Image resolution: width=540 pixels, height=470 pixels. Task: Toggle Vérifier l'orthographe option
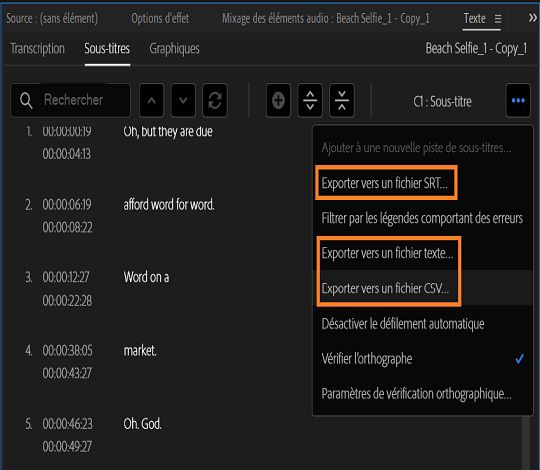click(x=423, y=359)
